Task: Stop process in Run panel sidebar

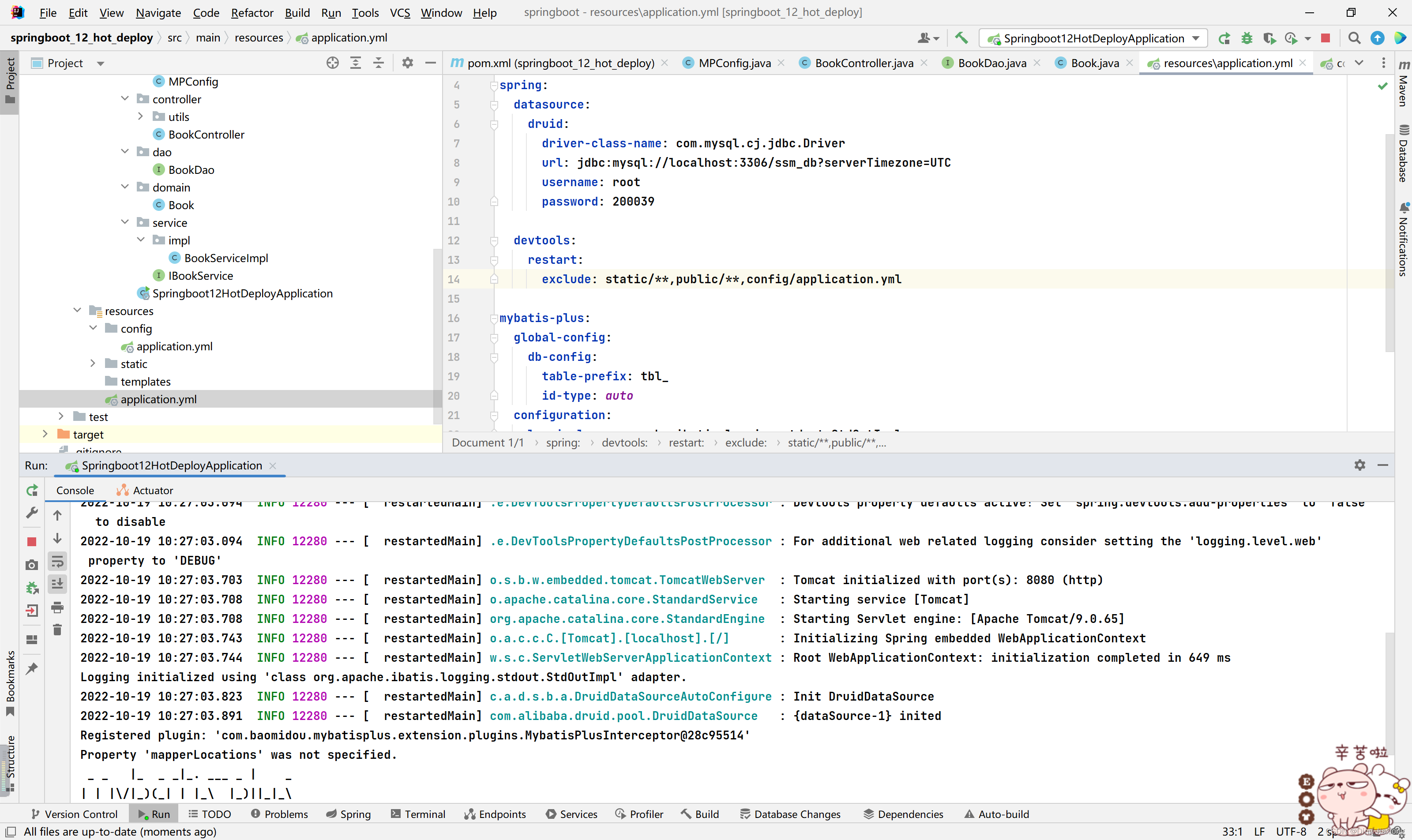Action: [32, 542]
